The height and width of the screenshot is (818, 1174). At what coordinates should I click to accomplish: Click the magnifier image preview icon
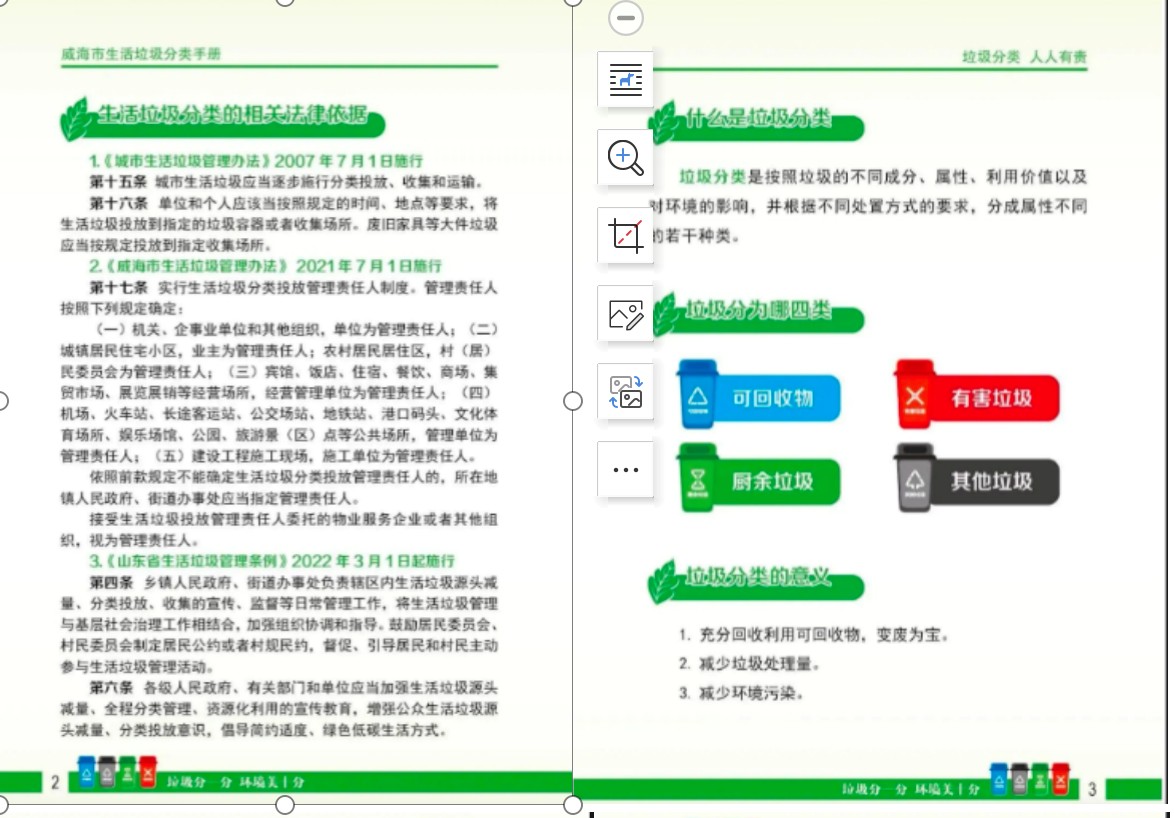[626, 158]
